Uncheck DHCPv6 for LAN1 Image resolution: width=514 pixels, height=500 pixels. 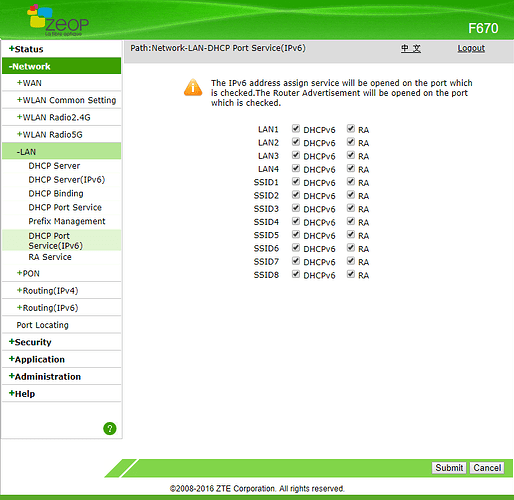click(295, 129)
